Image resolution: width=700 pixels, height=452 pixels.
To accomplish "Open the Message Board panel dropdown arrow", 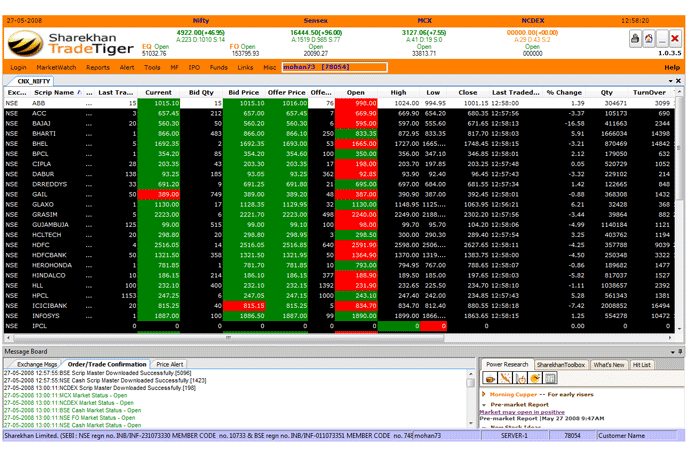I will tap(673, 352).
